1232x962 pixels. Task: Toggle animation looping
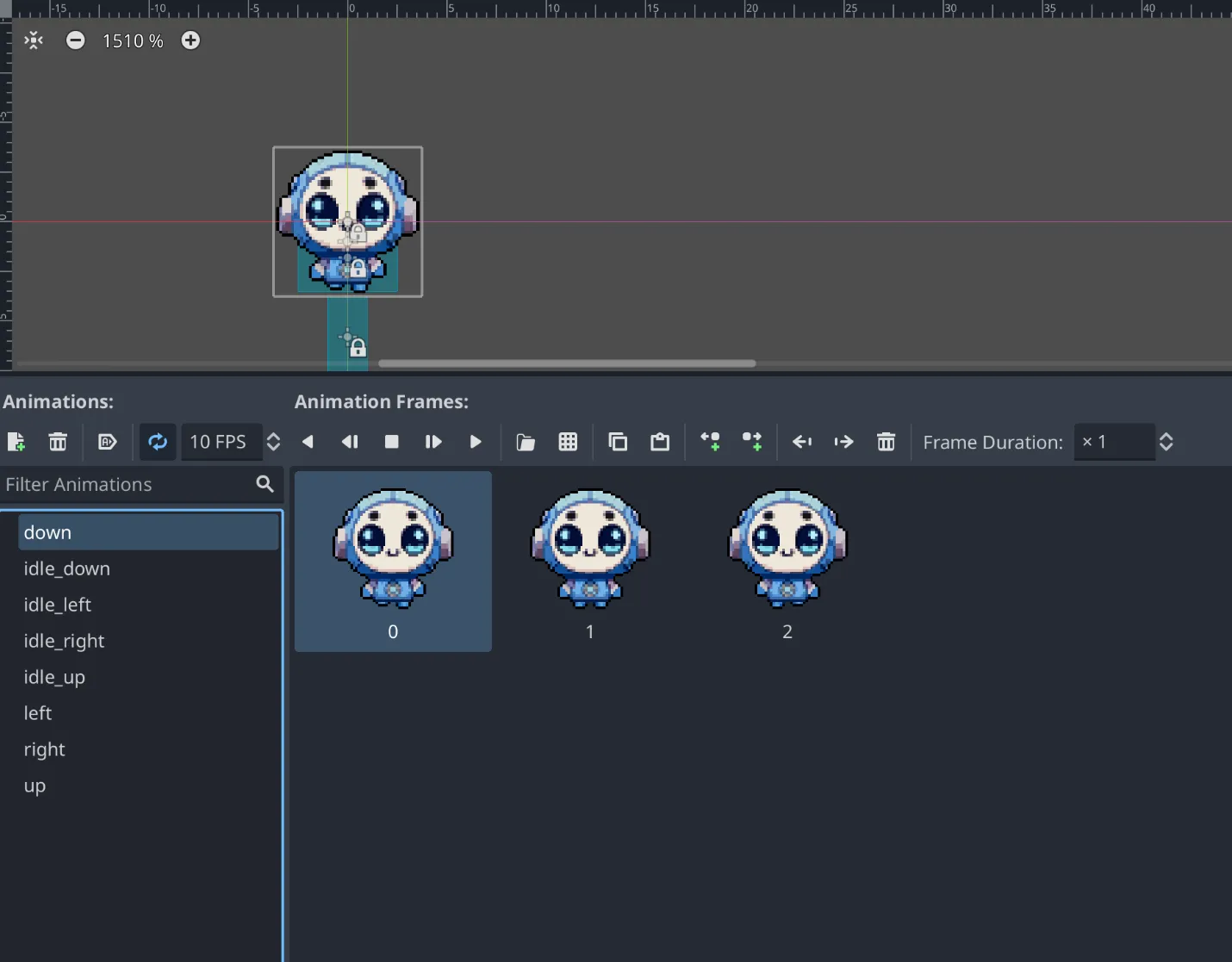(158, 442)
